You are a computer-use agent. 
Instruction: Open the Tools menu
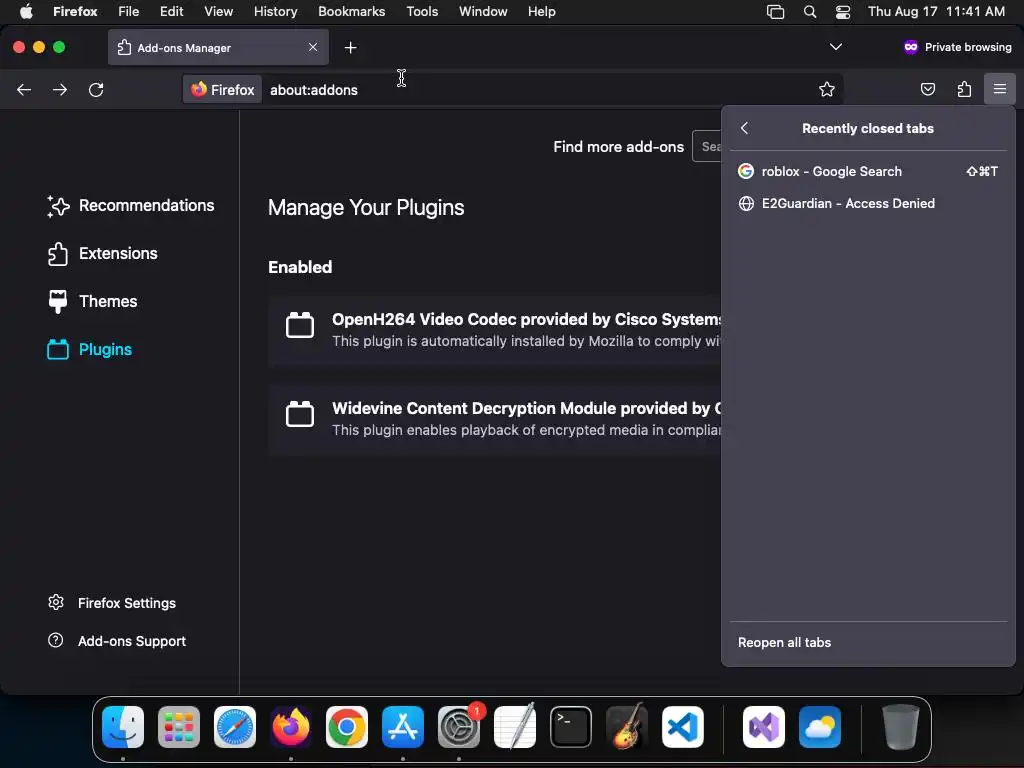422,11
